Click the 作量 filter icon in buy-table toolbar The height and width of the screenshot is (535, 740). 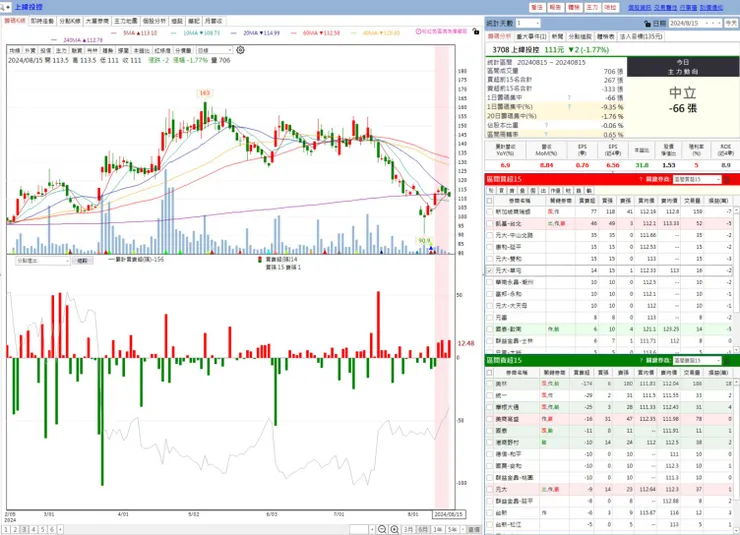coord(555,191)
